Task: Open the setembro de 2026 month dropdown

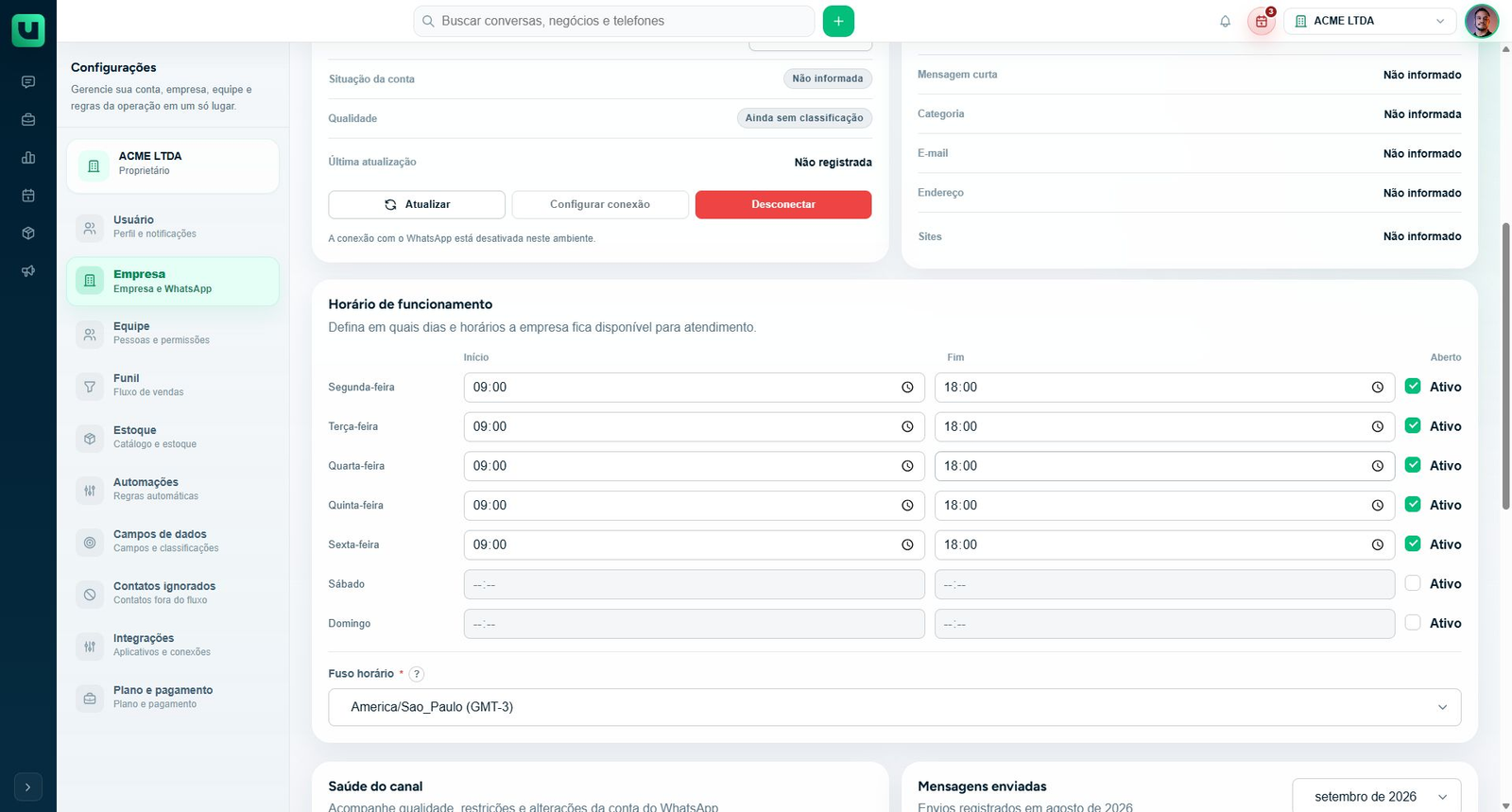Action: click(1377, 797)
